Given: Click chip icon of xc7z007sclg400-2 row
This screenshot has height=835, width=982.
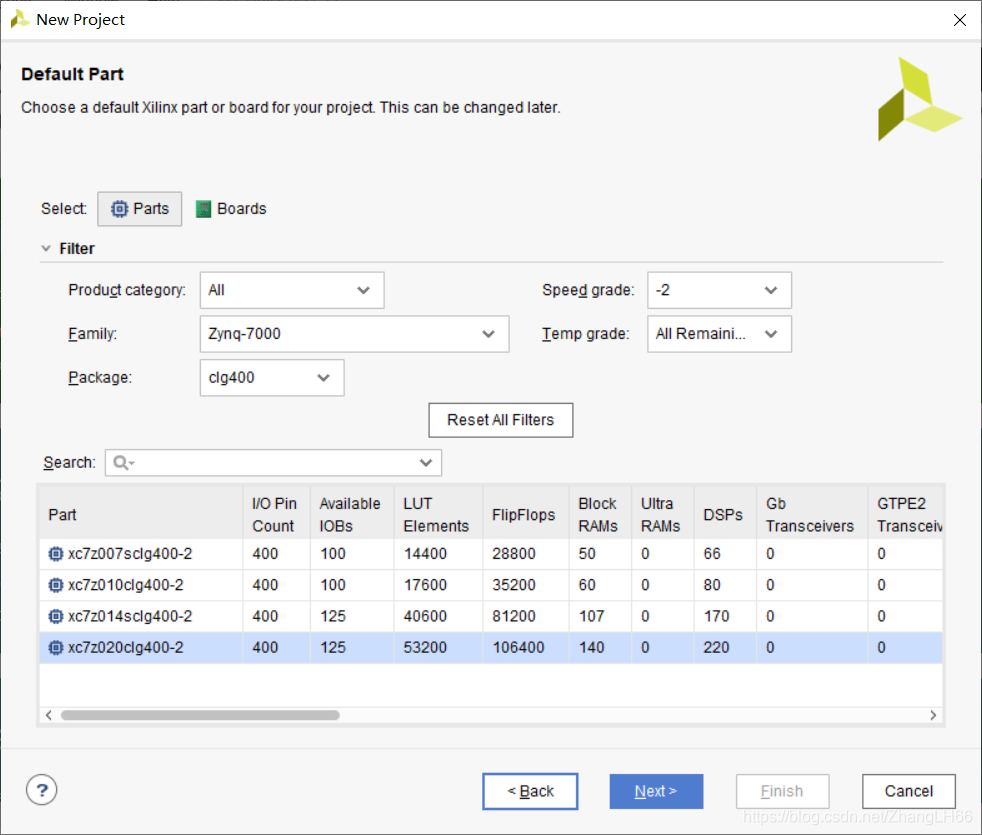Looking at the screenshot, I should tap(56, 554).
